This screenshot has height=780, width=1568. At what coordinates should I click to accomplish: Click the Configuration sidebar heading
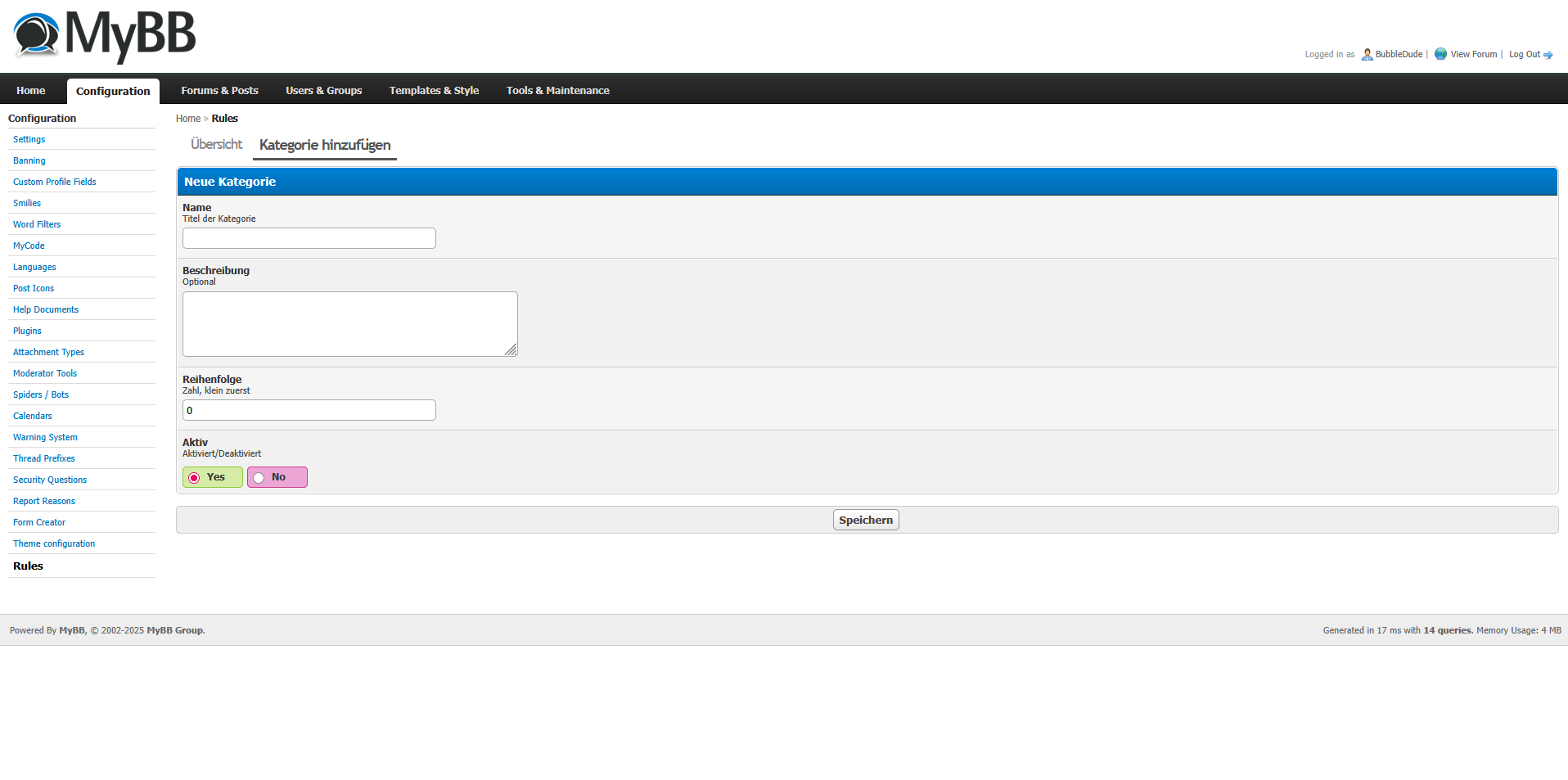pyautogui.click(x=43, y=119)
